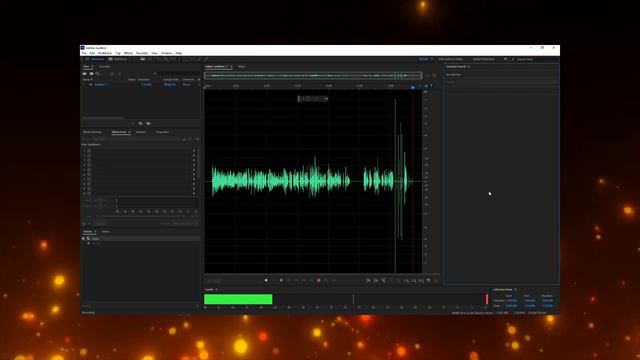
Task: Click the search field in Files panel
Action: [x=176, y=73]
